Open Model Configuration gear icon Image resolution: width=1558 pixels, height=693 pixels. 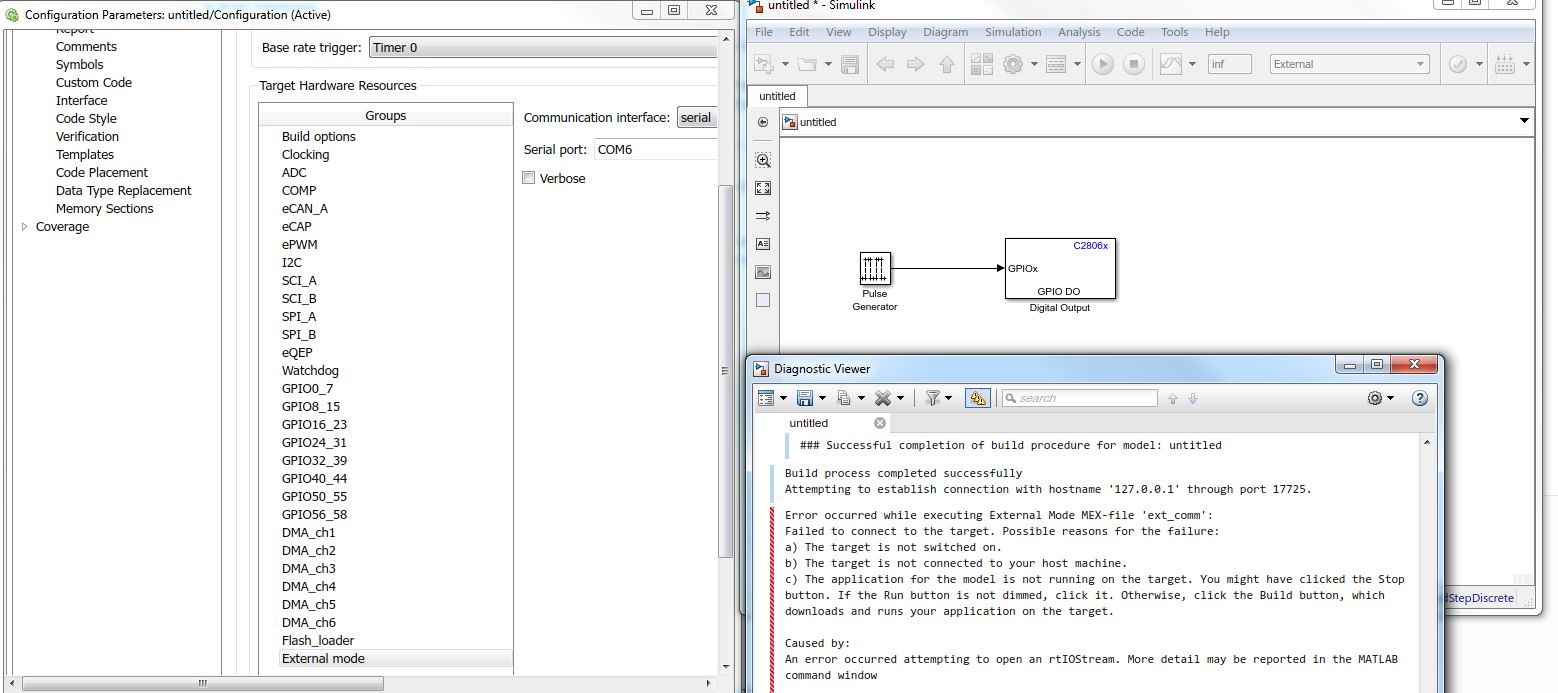pyautogui.click(x=1013, y=64)
